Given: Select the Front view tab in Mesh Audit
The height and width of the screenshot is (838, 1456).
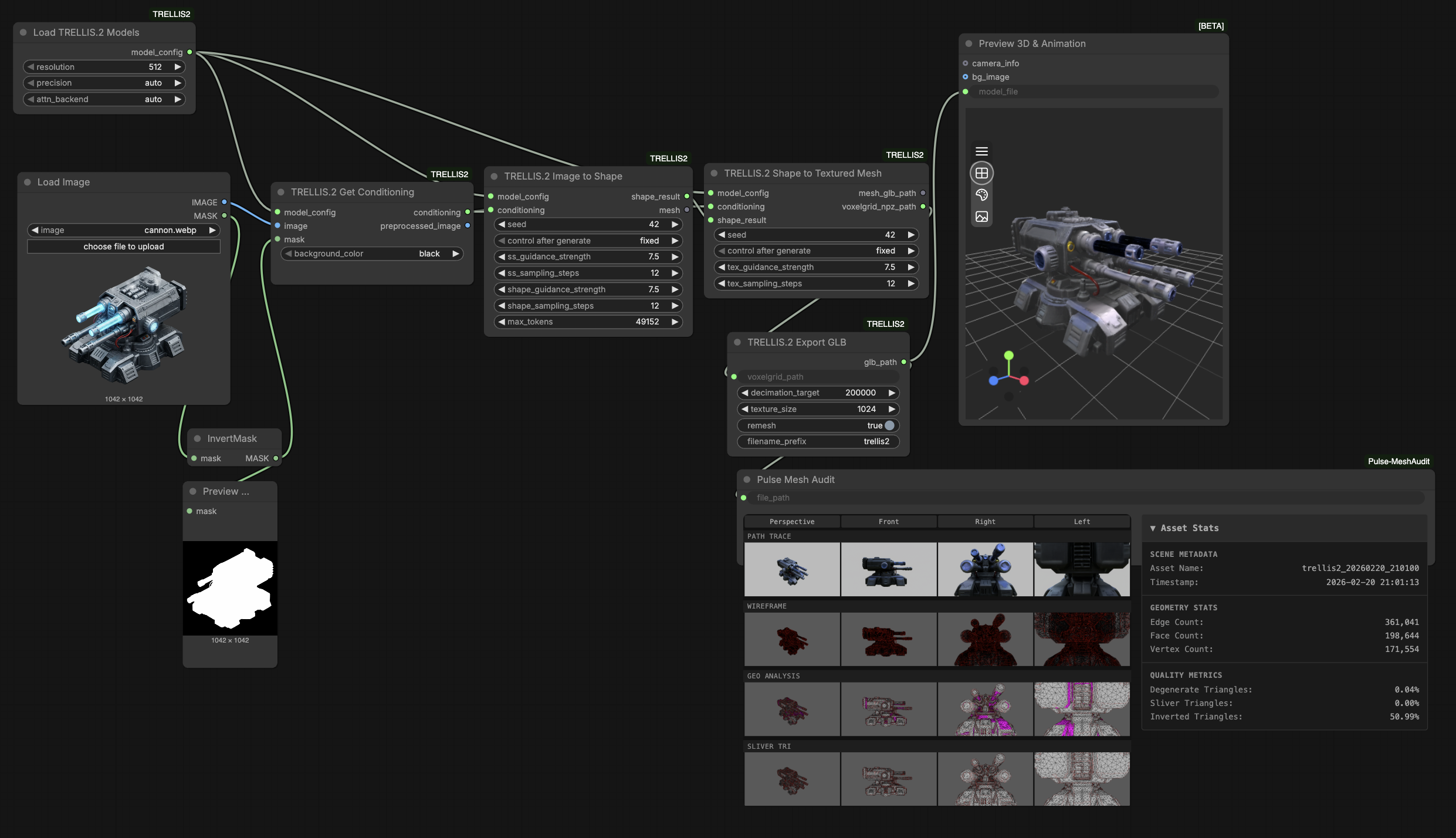Looking at the screenshot, I should (888, 522).
